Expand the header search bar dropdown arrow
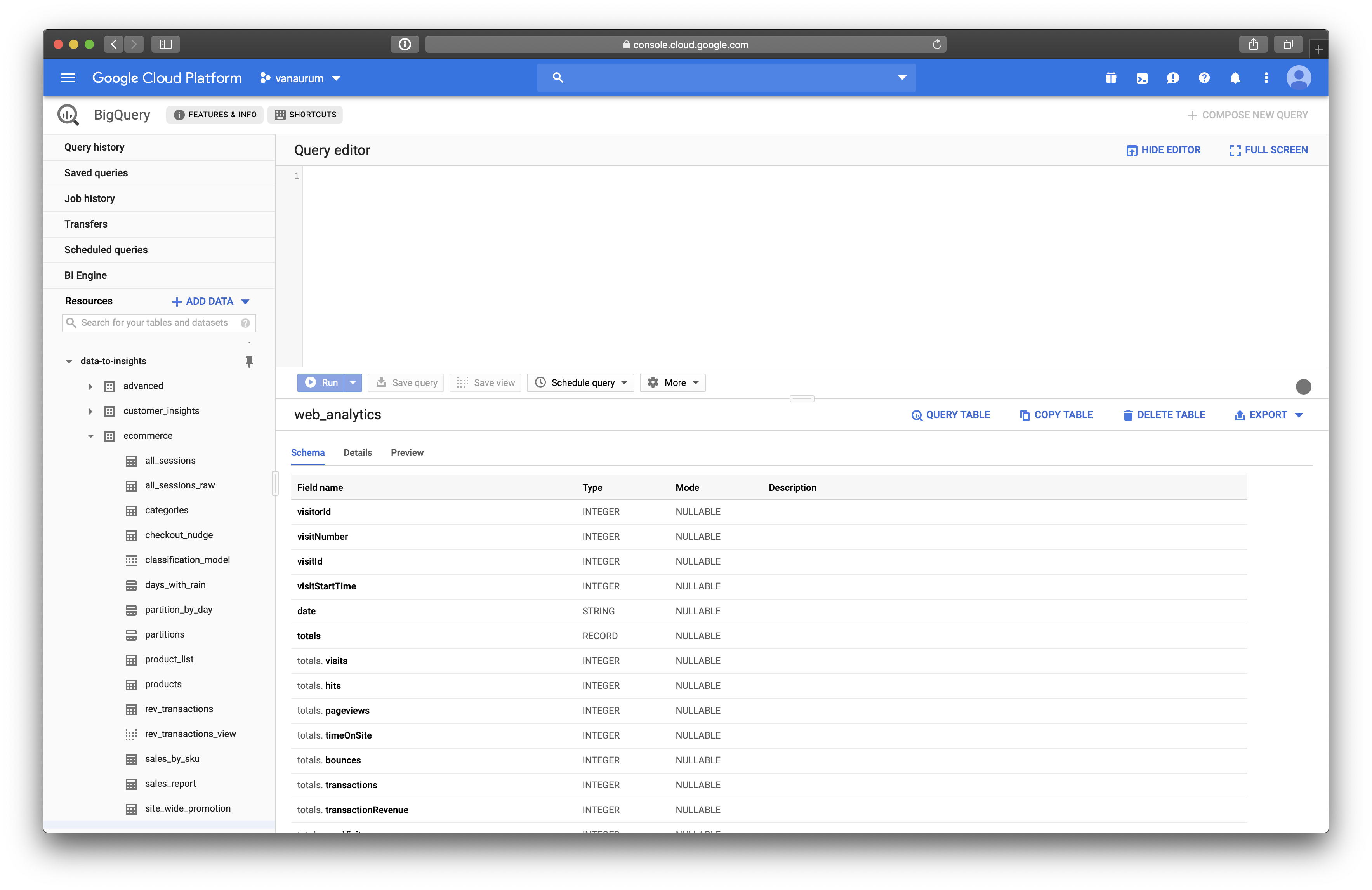This screenshot has height=890, width=1372. click(x=901, y=77)
